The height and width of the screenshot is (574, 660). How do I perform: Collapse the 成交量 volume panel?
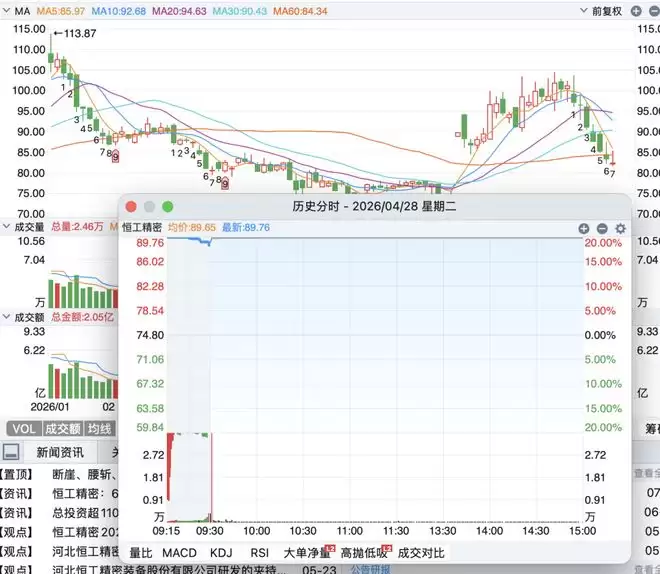pyautogui.click(x=6, y=226)
